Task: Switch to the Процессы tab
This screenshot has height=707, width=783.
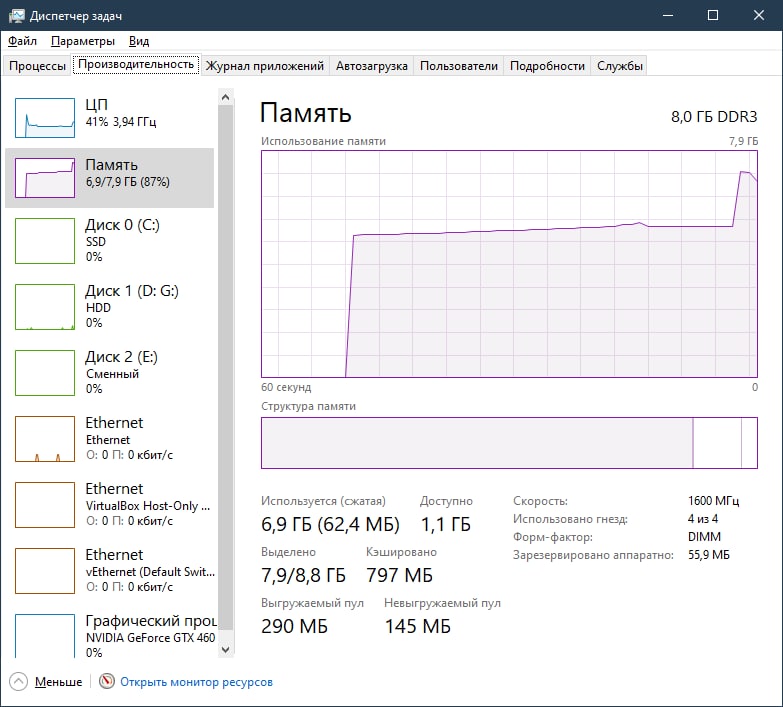Action: coord(37,66)
